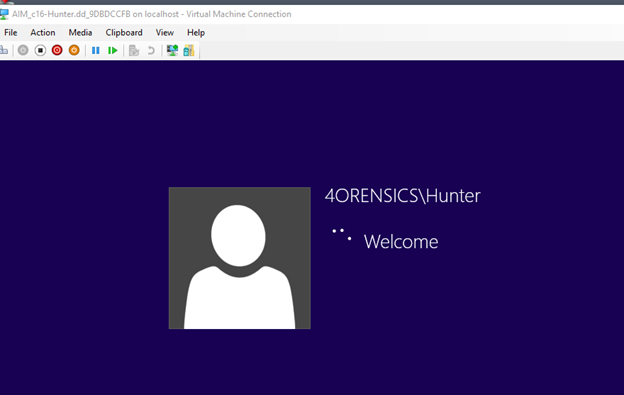Click the grayed Start VM button
The image size is (624, 395).
pos(23,50)
